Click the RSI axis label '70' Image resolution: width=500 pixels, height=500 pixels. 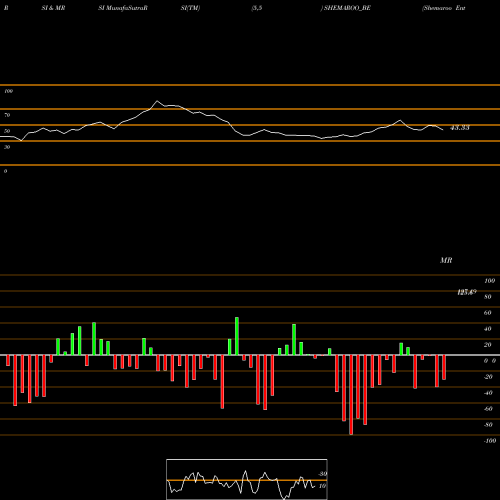click(x=7, y=115)
